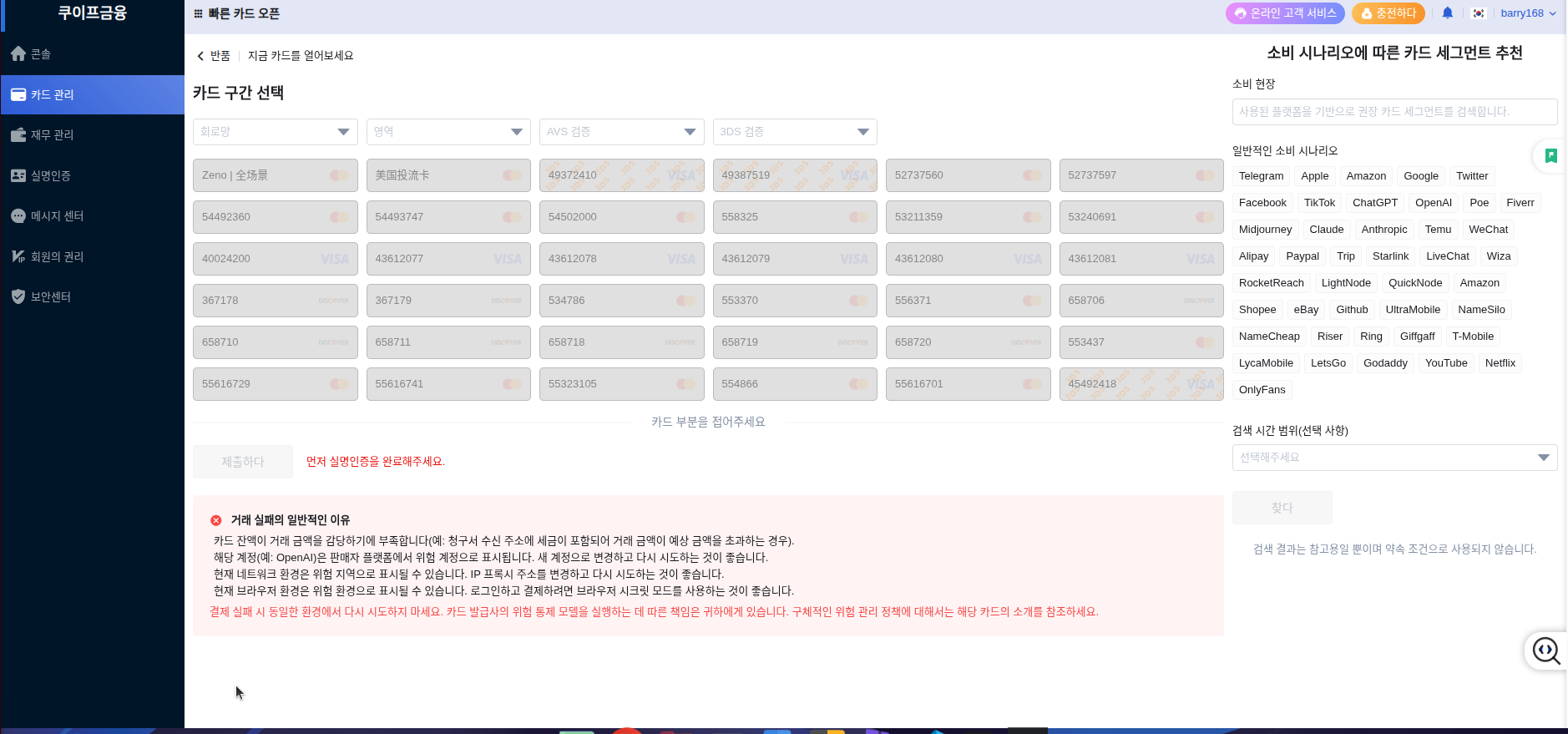1568x734 pixels.
Task: Click the chat bubble icon beside 메시지 센터
Action: pos(18,215)
